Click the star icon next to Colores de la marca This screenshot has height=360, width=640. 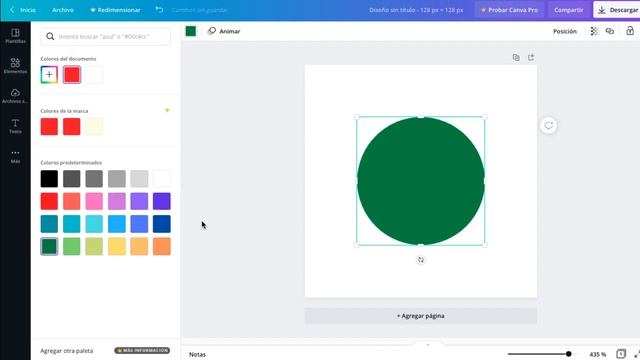click(167, 110)
